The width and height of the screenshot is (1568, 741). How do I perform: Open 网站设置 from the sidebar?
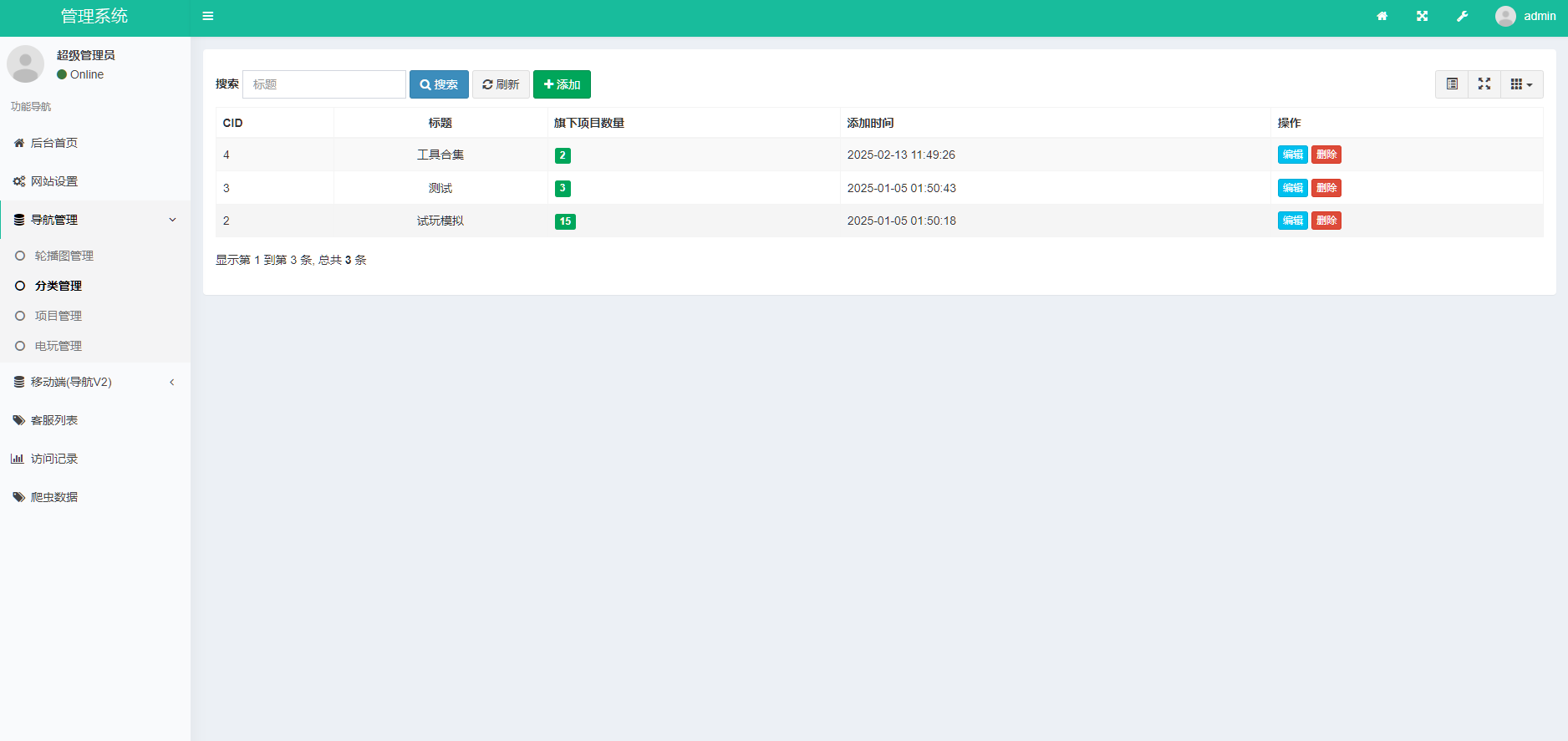click(54, 181)
